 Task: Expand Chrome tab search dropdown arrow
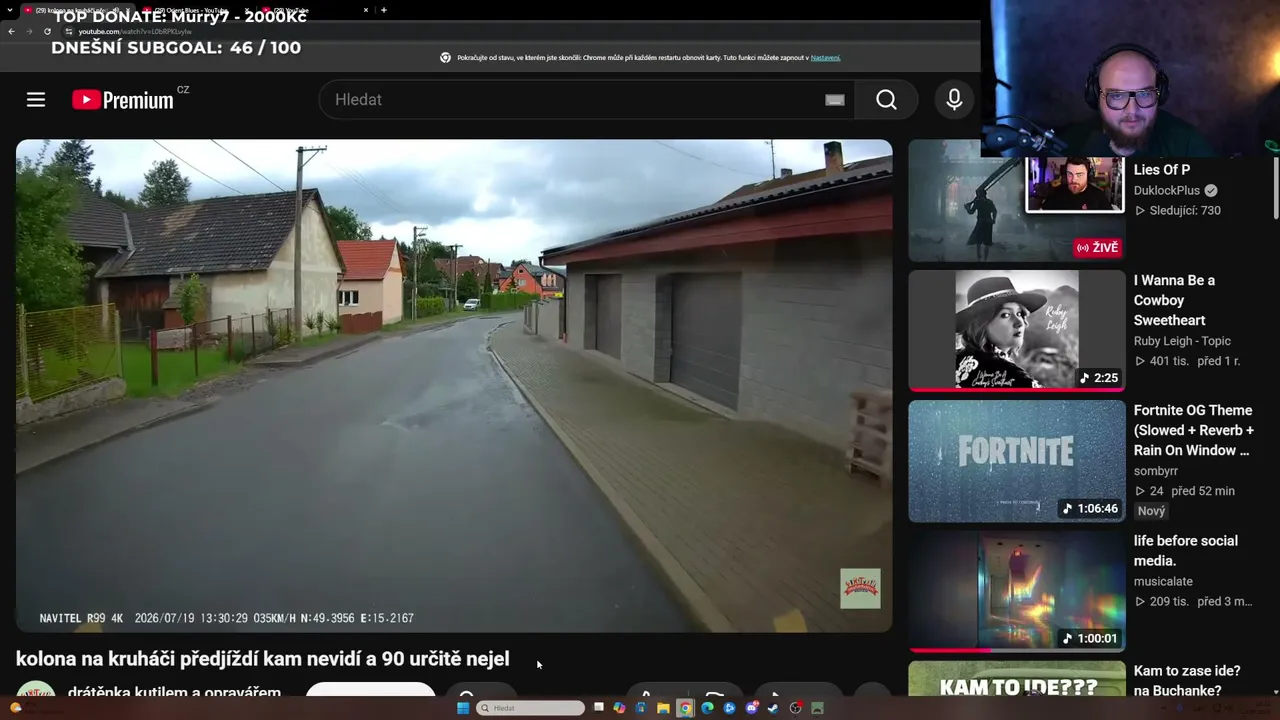pyautogui.click(x=11, y=10)
